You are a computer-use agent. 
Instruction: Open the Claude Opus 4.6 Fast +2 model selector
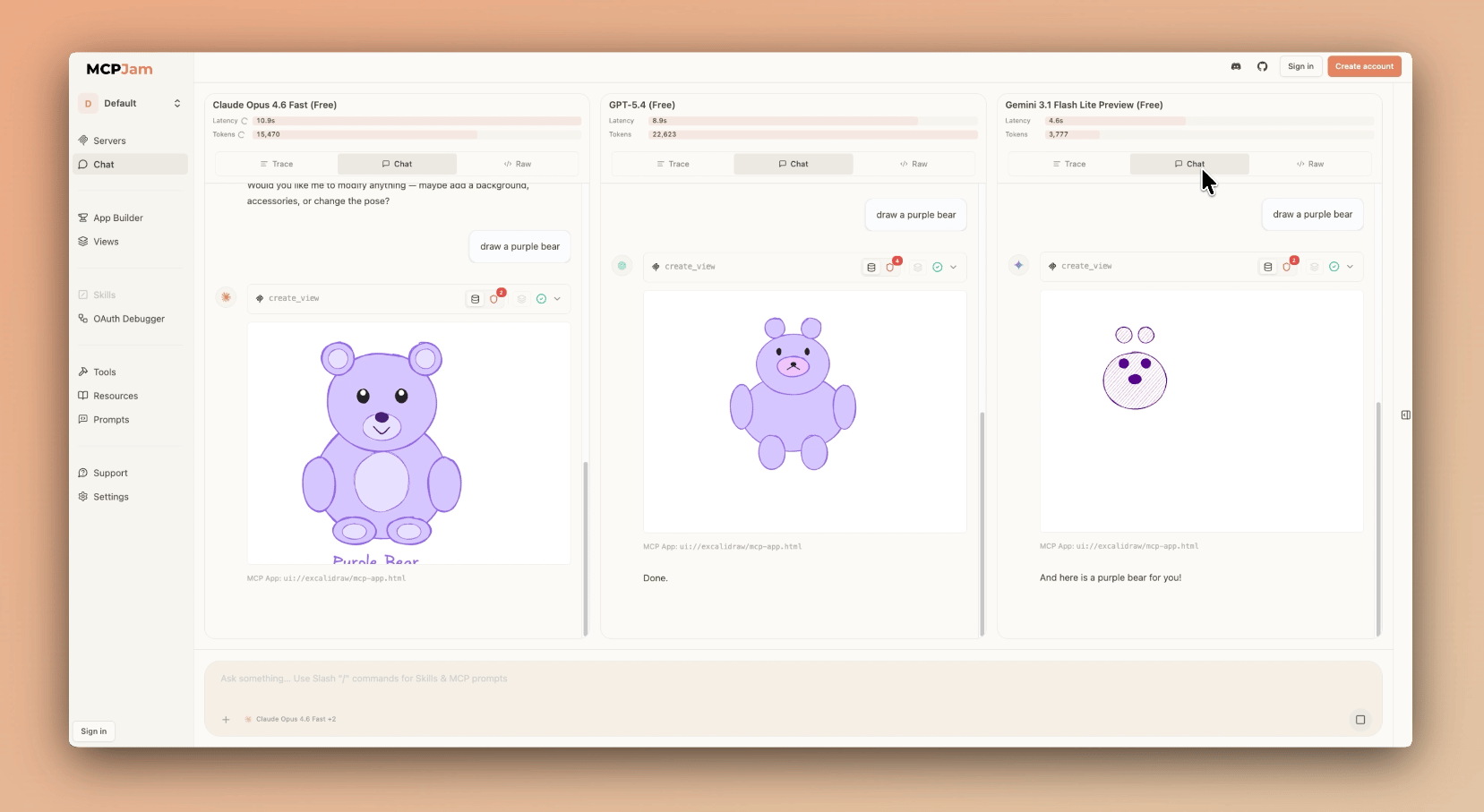pyautogui.click(x=291, y=720)
